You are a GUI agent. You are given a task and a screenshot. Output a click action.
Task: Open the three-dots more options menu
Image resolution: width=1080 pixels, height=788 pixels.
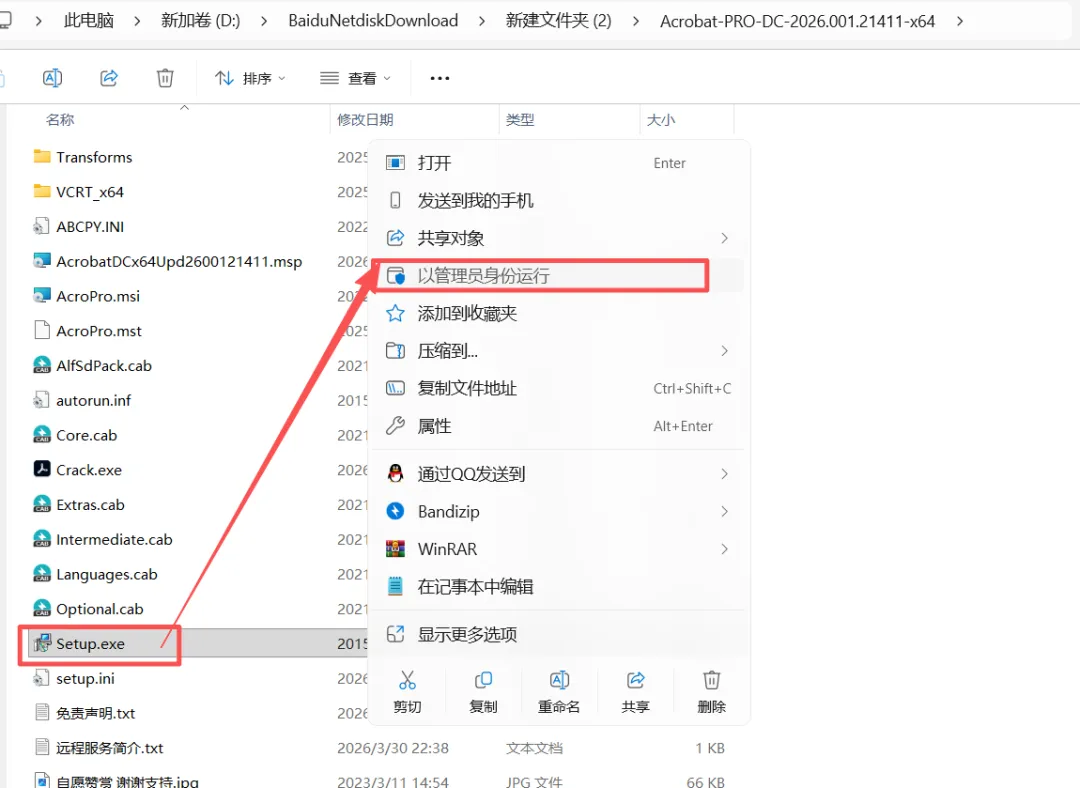439,79
